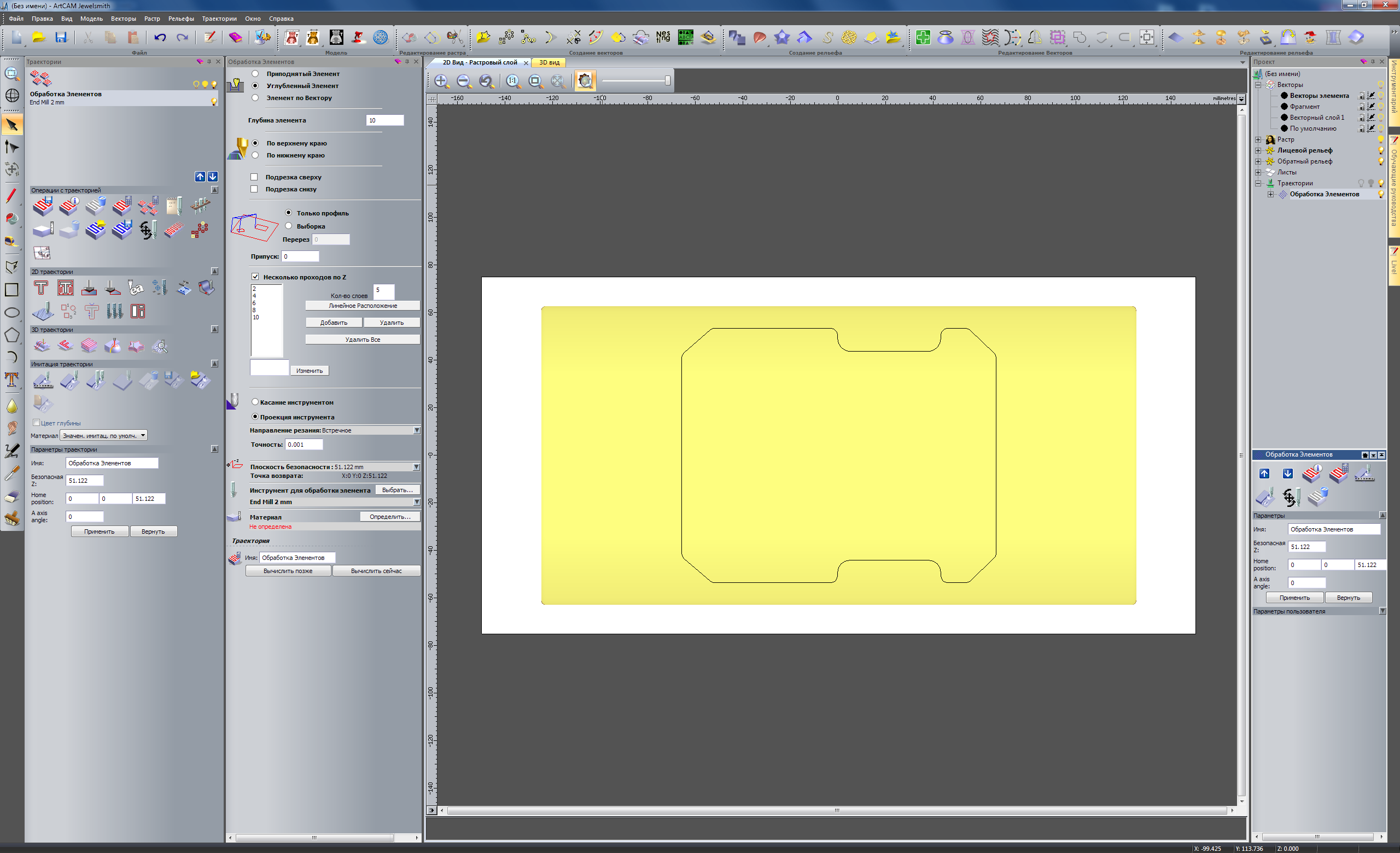Open the Text tool in left toolbar
Screen dimensions: 1400x853
tap(12, 379)
